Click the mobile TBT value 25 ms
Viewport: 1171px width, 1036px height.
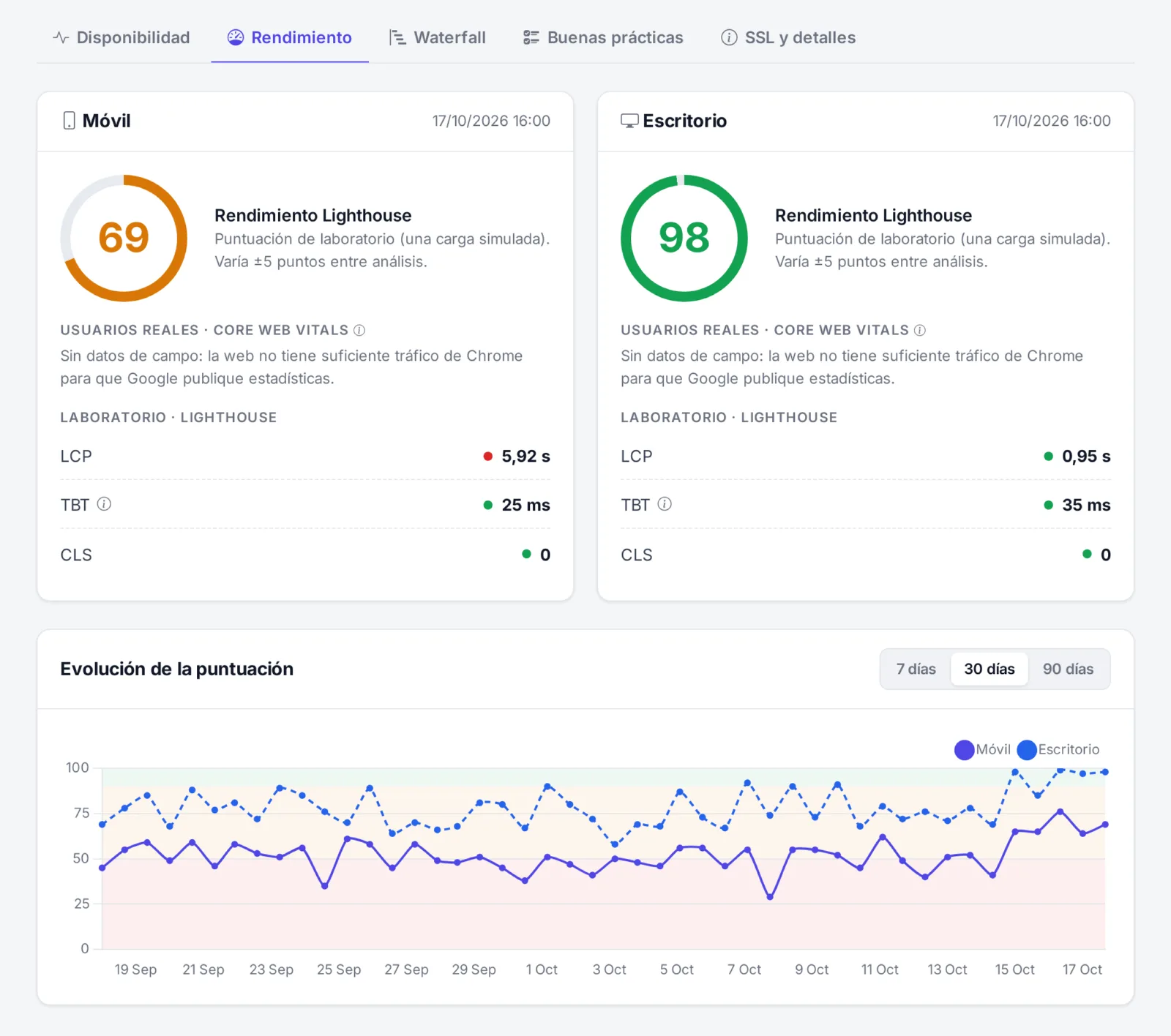pos(525,505)
